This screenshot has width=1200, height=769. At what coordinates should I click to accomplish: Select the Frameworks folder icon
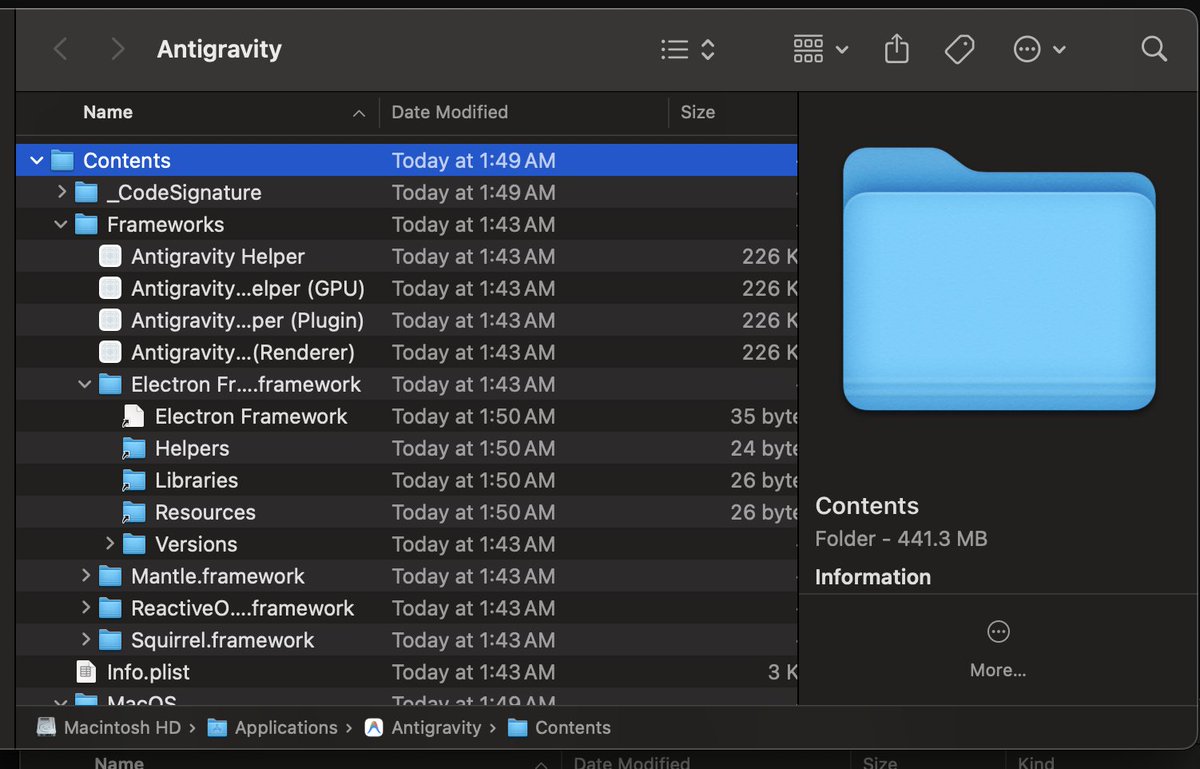[x=87, y=224]
